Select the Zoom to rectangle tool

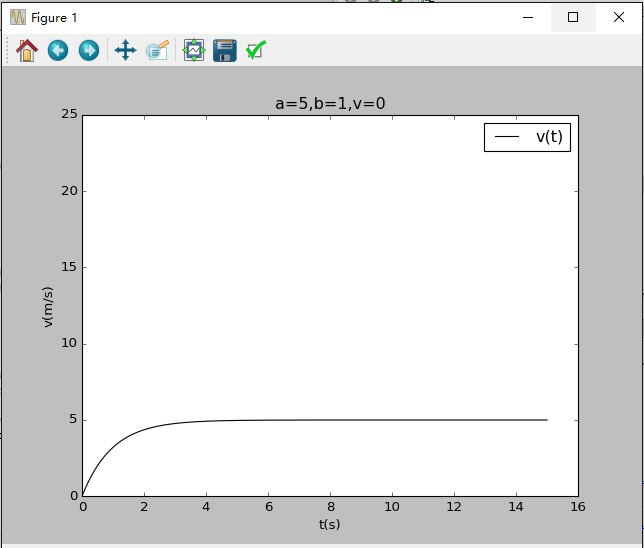point(157,51)
